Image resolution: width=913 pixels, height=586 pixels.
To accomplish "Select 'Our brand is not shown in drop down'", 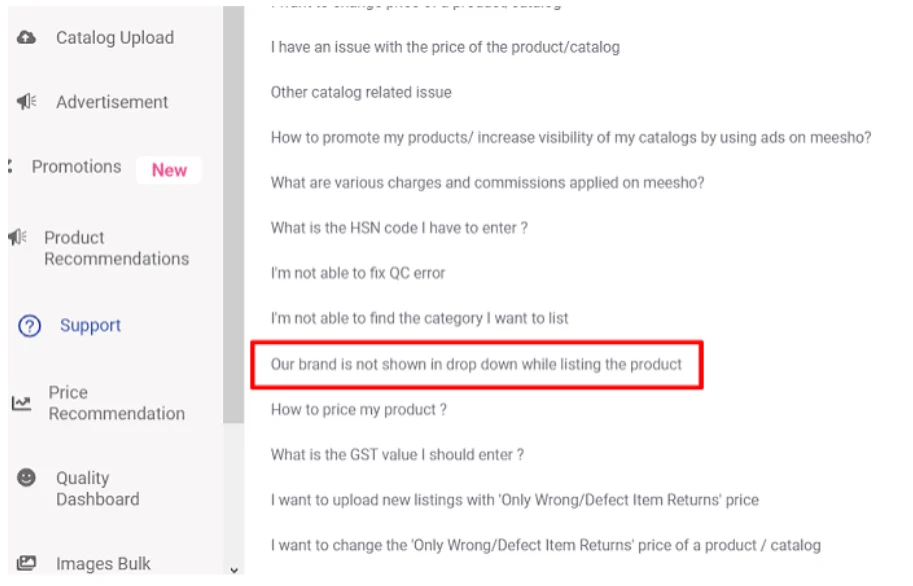I will (x=476, y=365).
